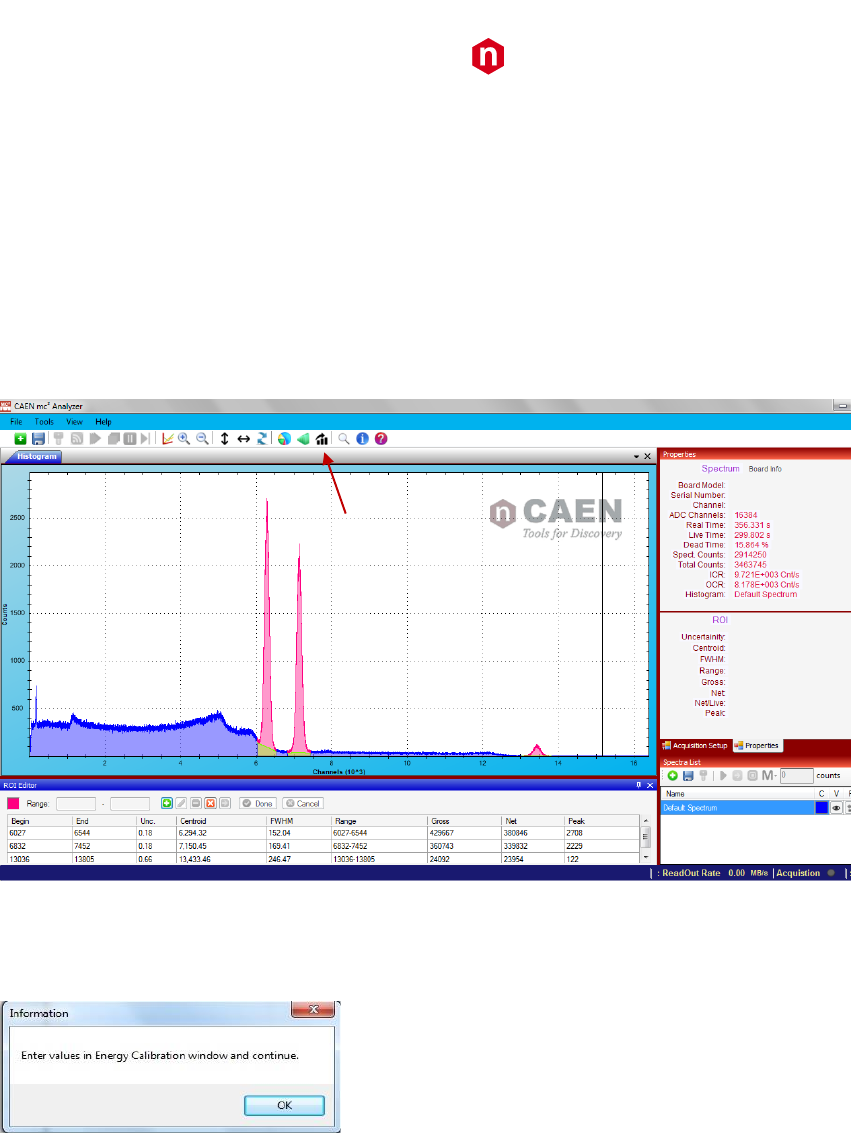The width and height of the screenshot is (851, 1133).
Task: Switch to the Properties tab
Action: pos(757,746)
